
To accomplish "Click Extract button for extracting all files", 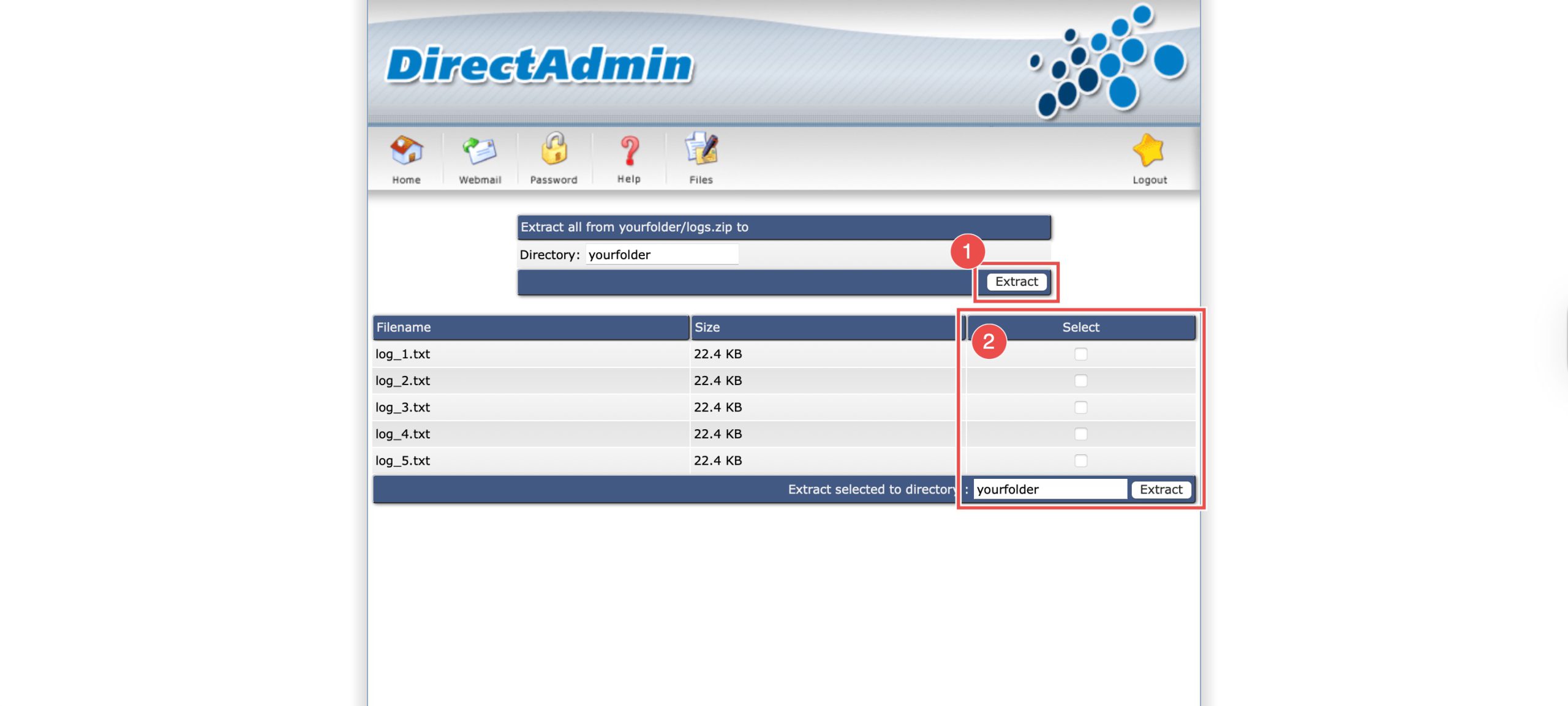I will [x=1017, y=282].
